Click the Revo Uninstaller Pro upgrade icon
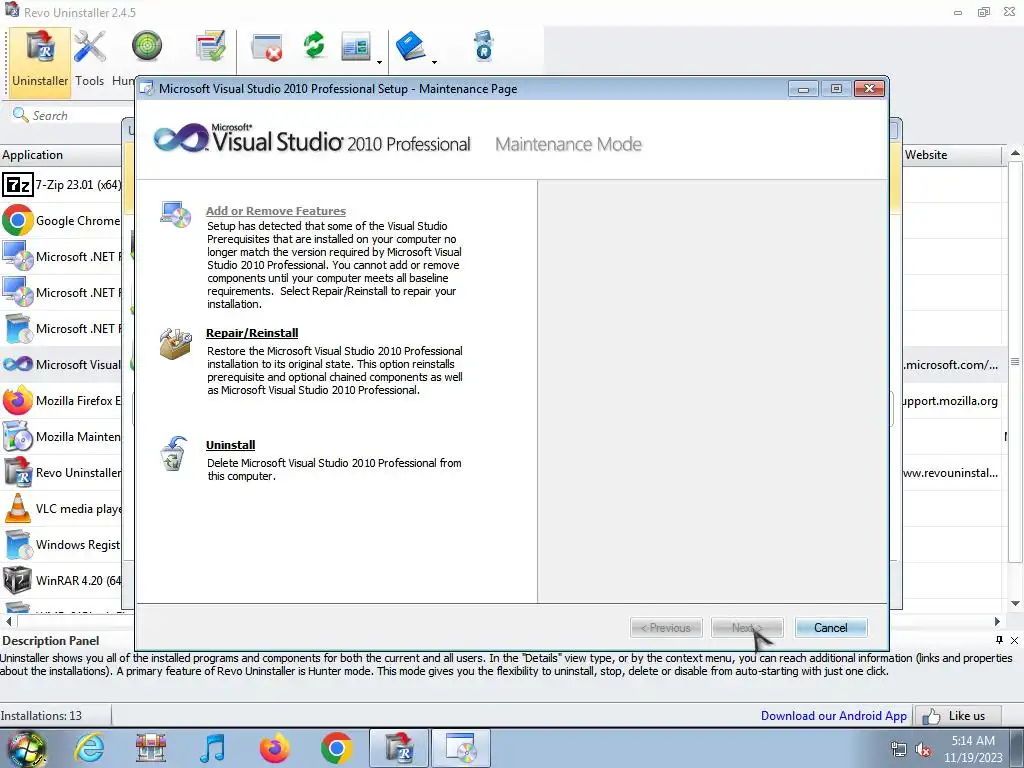This screenshot has width=1024, height=768. [483, 46]
